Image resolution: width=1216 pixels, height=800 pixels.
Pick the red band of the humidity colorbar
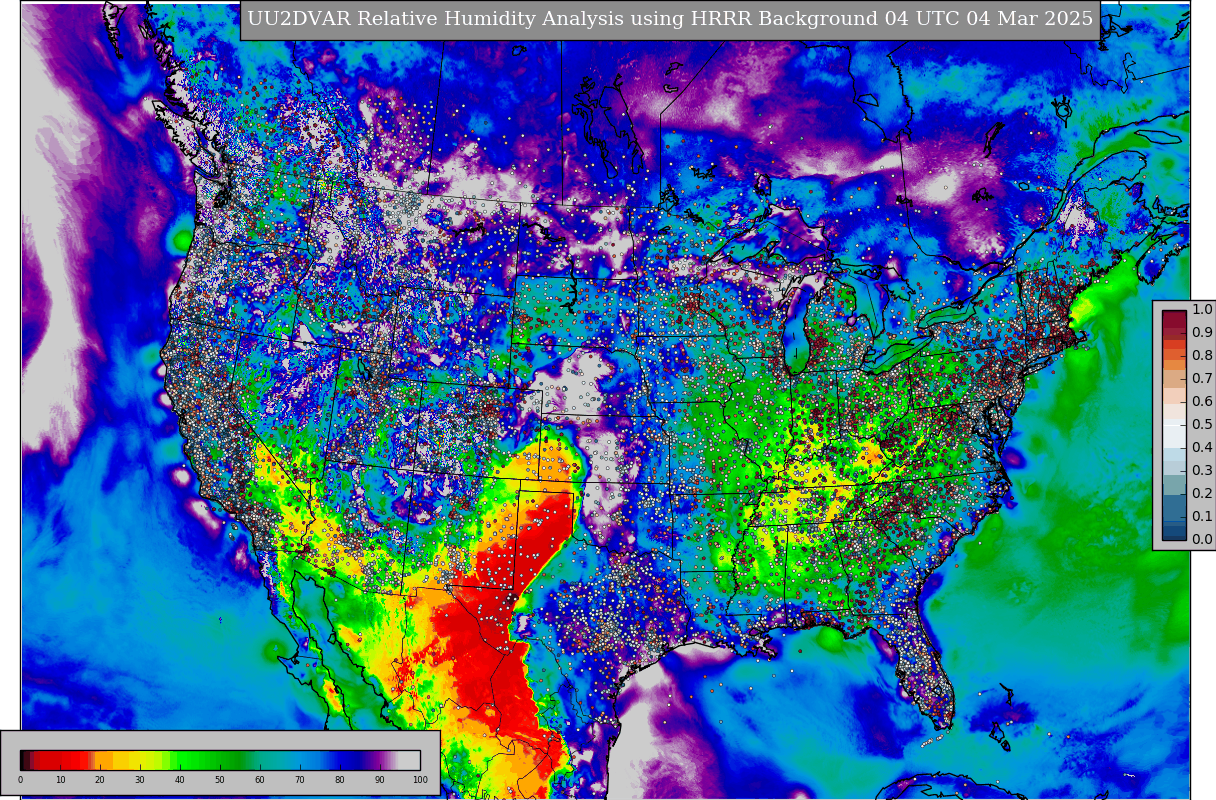[x=62, y=760]
